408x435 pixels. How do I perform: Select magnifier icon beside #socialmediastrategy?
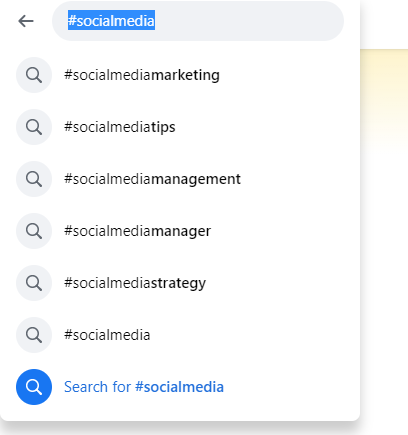click(34, 283)
